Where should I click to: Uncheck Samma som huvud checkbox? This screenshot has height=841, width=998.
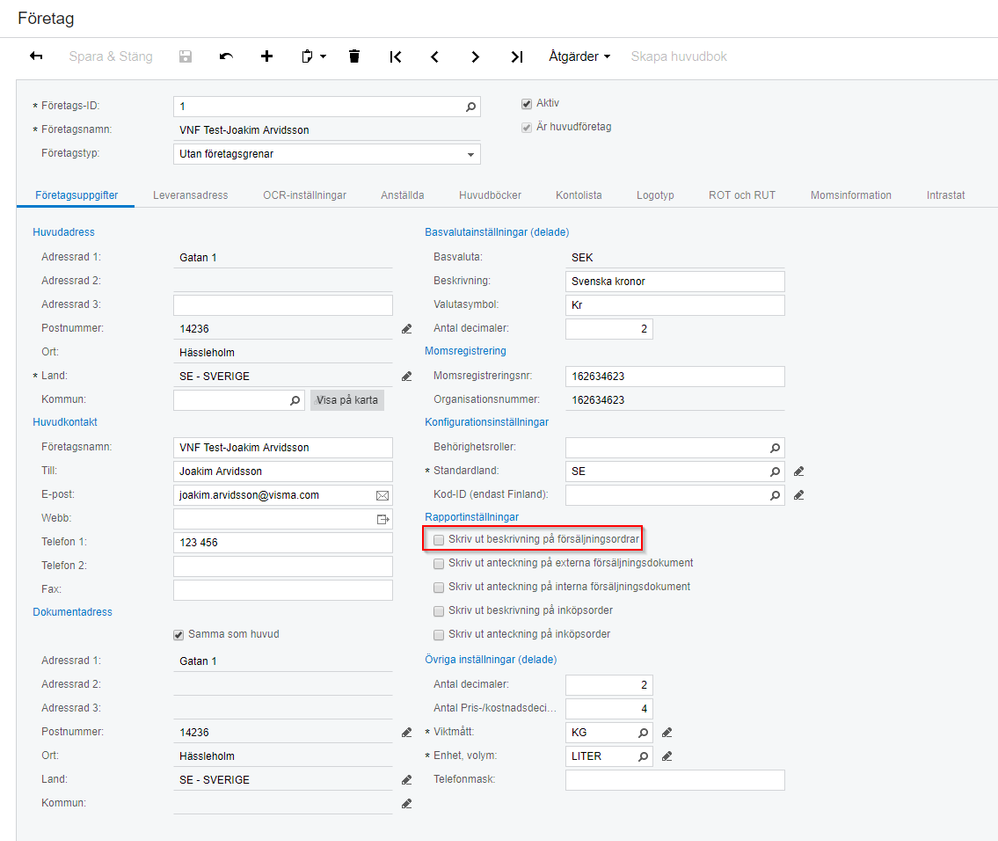click(x=179, y=634)
